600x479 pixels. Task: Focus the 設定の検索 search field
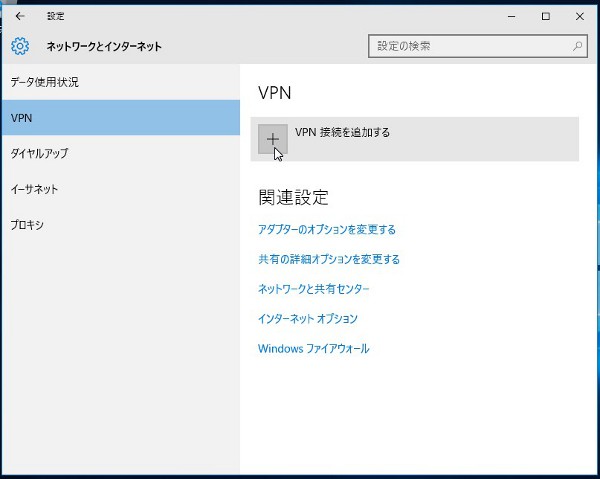tap(470, 46)
